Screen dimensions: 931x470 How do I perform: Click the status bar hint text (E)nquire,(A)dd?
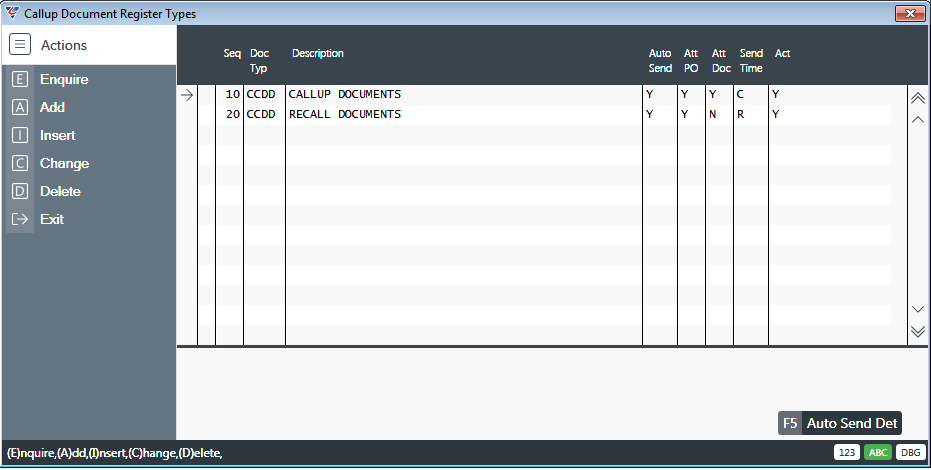click(115, 453)
